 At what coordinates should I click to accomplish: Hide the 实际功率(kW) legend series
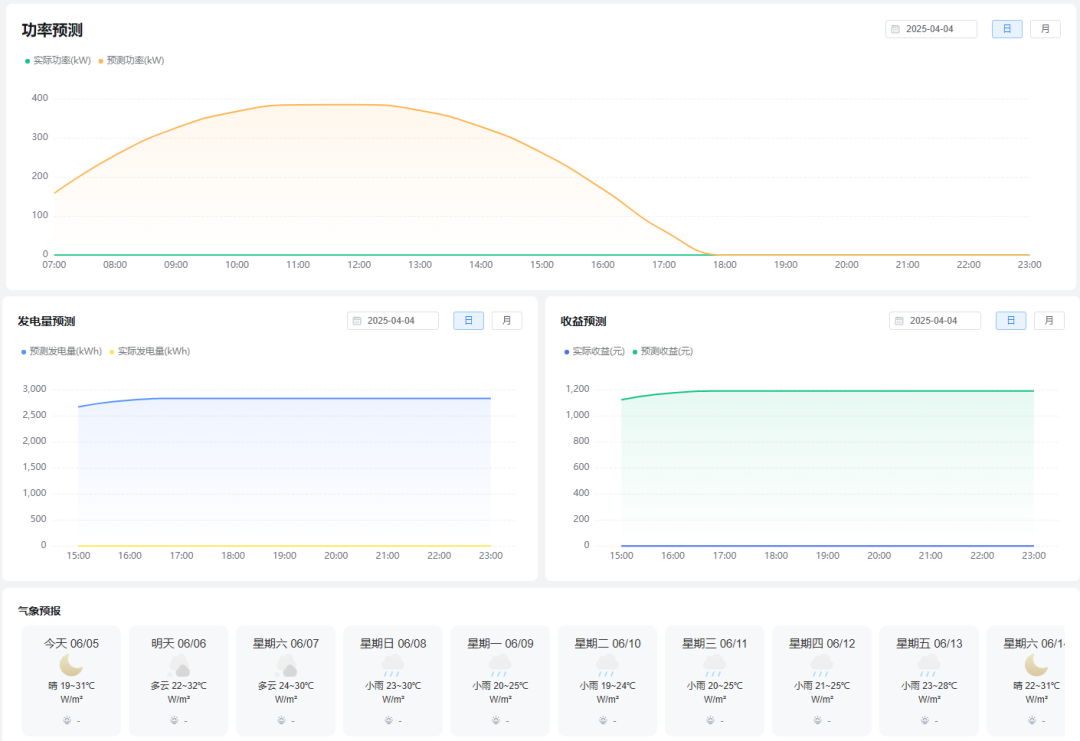pos(58,61)
